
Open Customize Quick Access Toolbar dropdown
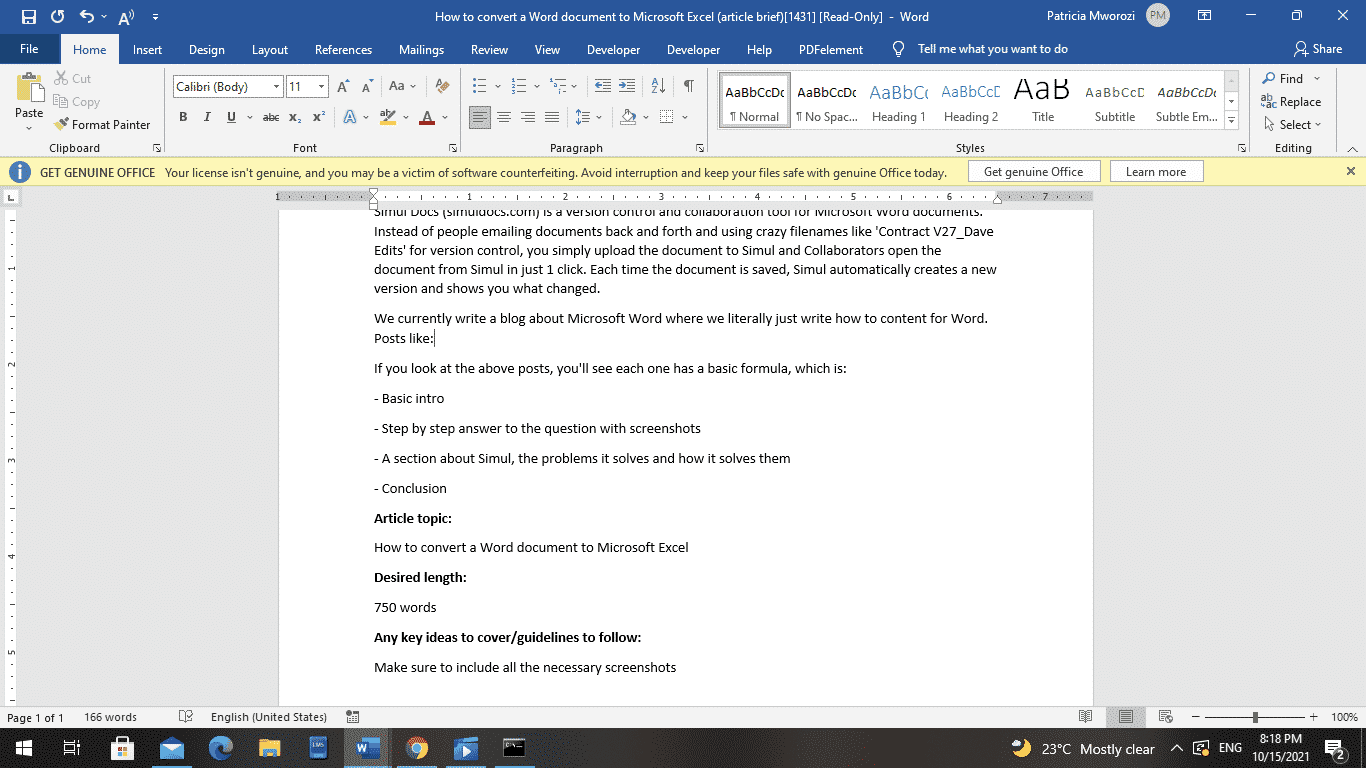(155, 17)
